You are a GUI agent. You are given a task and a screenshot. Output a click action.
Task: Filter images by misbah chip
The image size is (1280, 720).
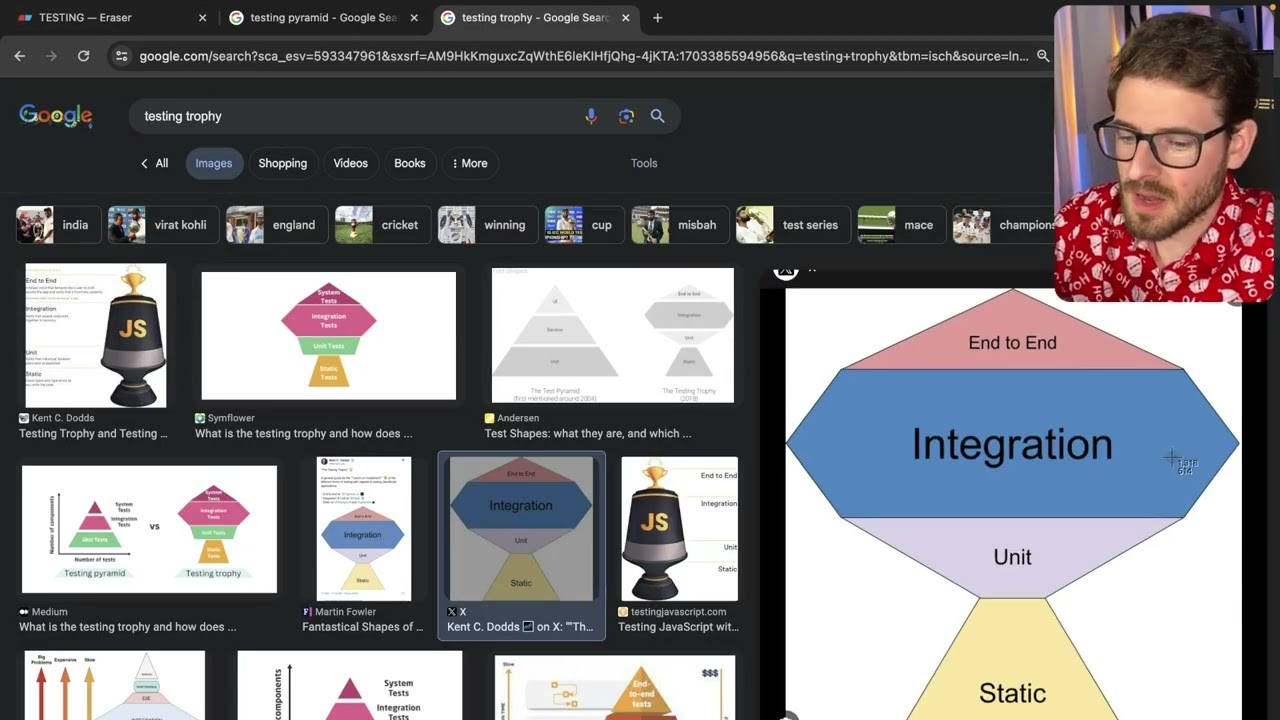click(x=679, y=225)
